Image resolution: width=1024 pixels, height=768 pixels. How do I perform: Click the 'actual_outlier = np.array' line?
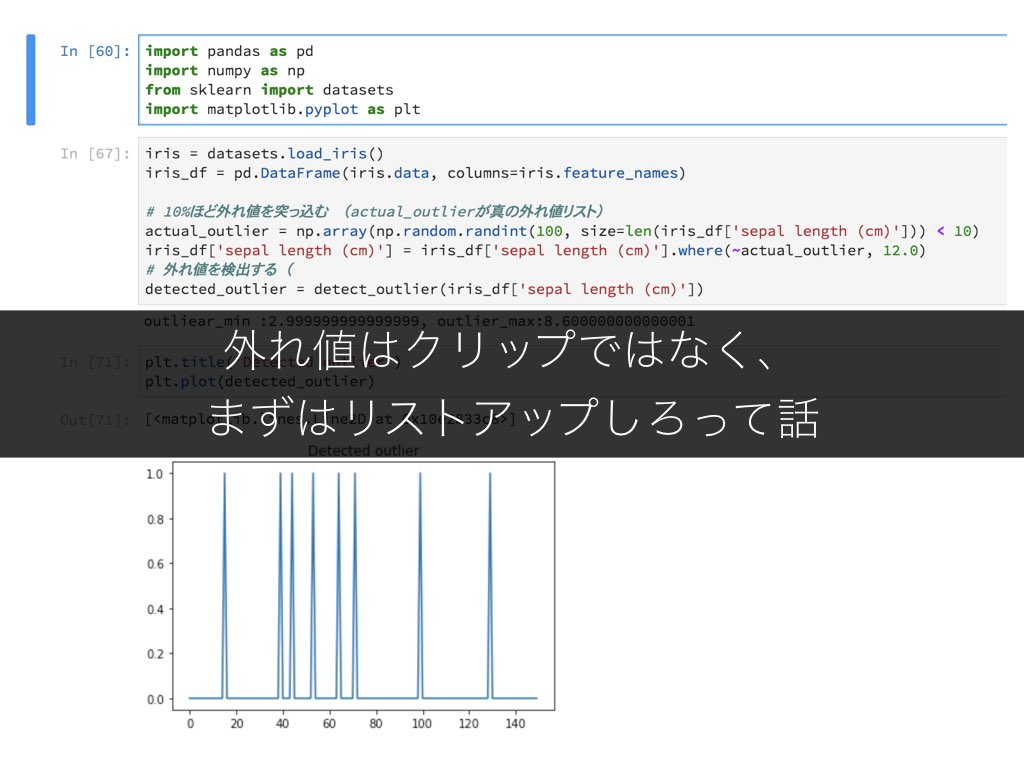562,231
